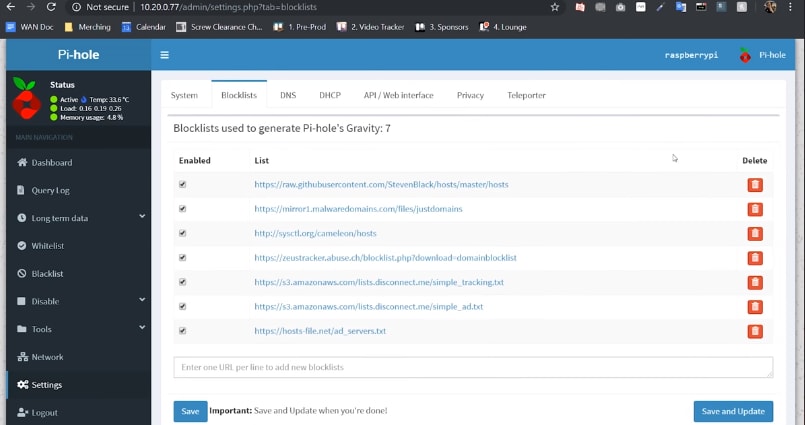The width and height of the screenshot is (805, 425).
Task: Open the sysctl.org cameleon hosts link
Action: (x=315, y=233)
